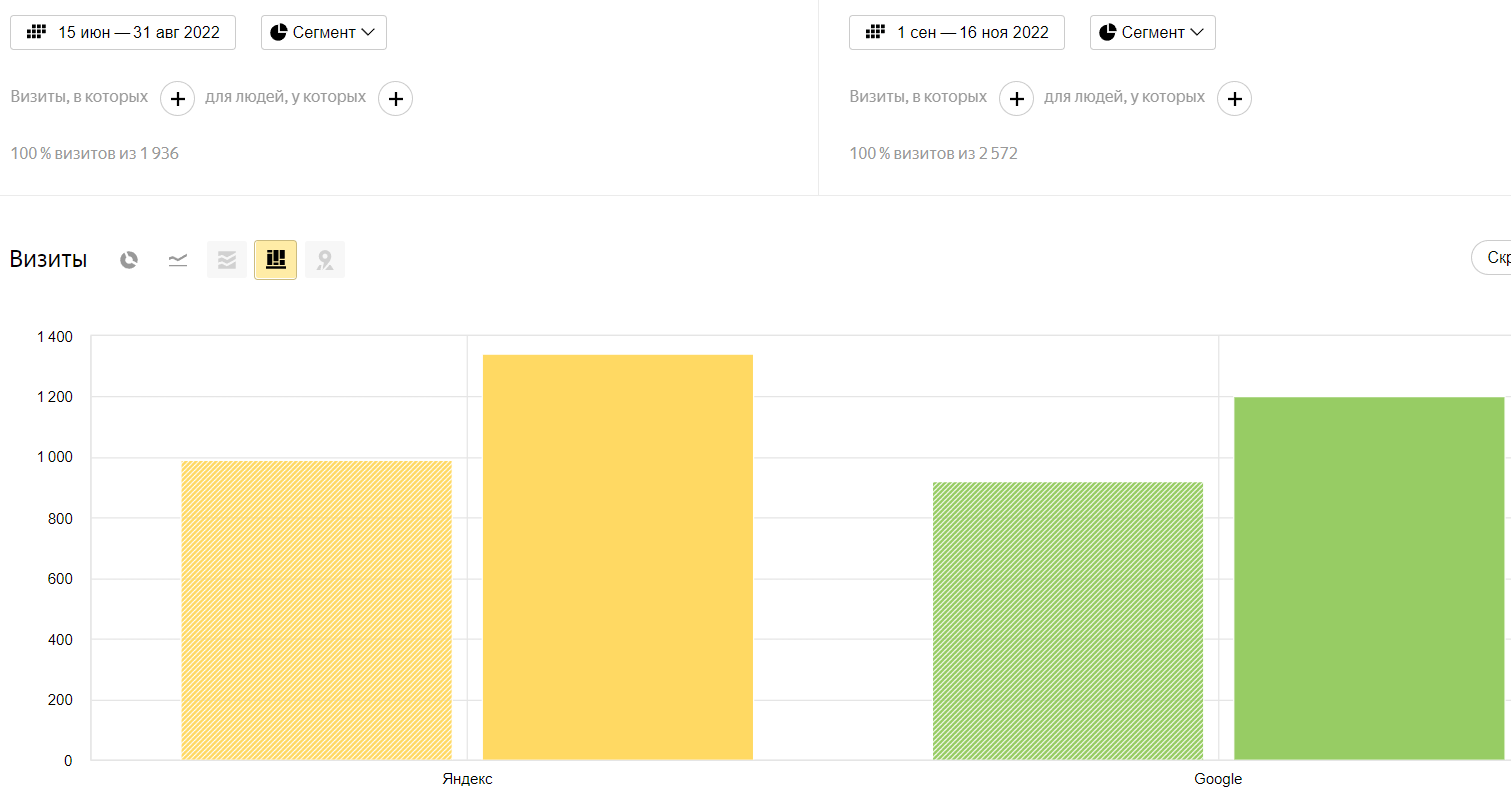1511x804 pixels.
Task: Select the bar chart view
Action: point(276,260)
